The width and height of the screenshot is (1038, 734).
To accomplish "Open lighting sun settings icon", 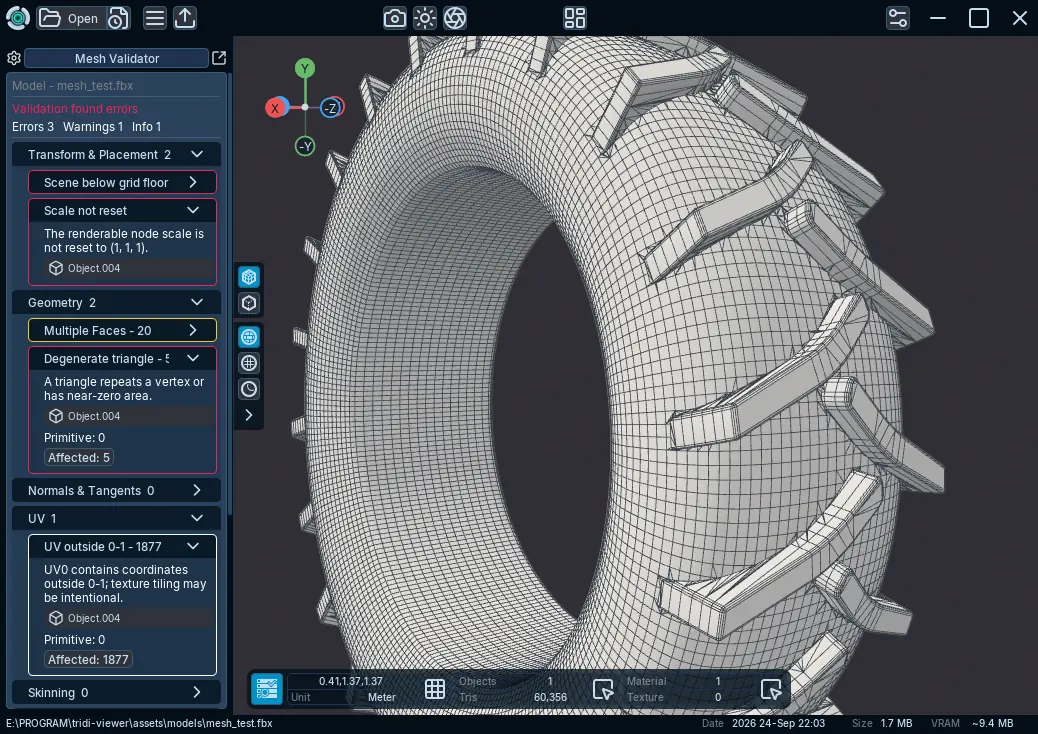I will click(425, 18).
